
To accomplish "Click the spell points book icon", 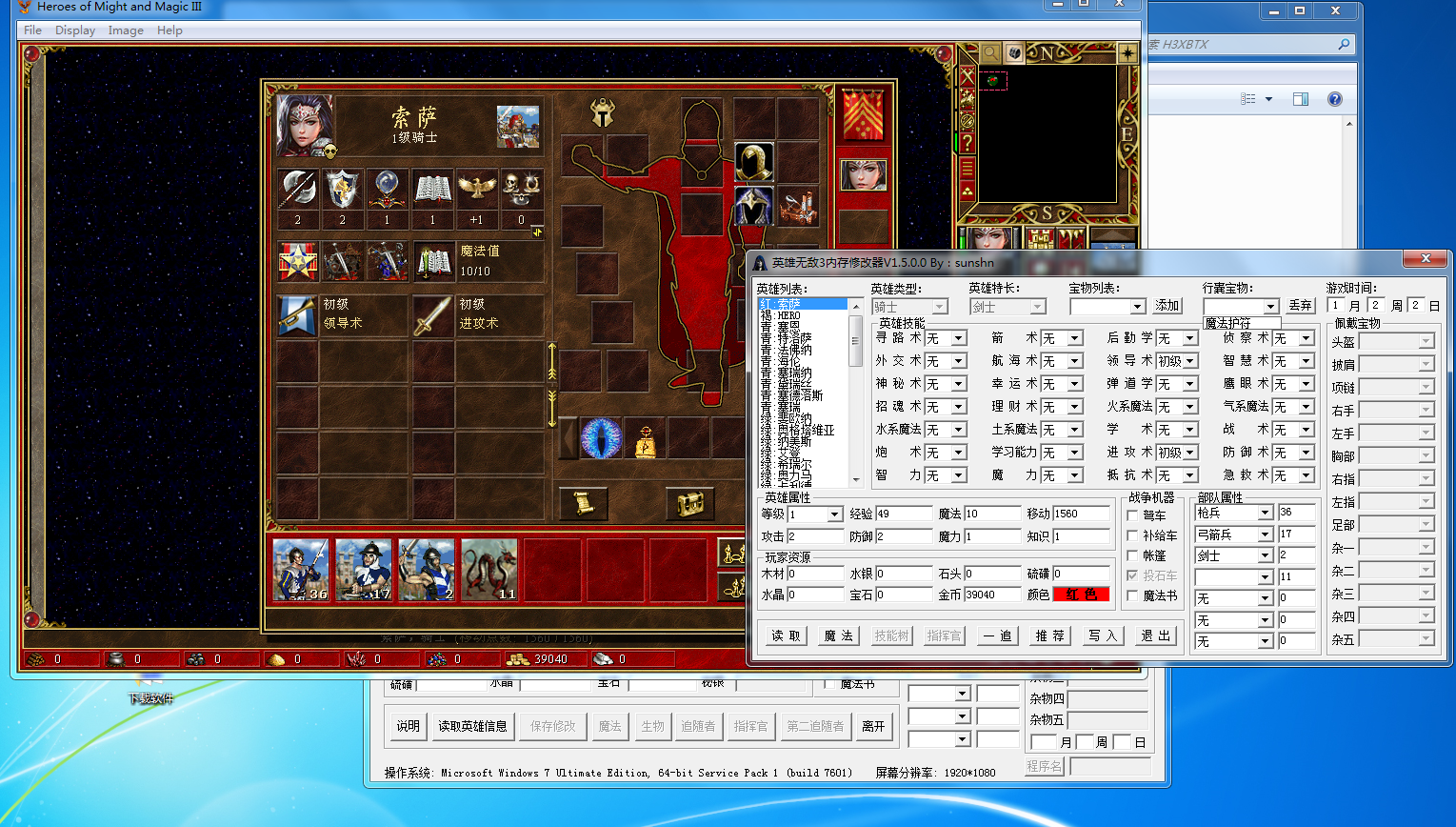I will [433, 261].
